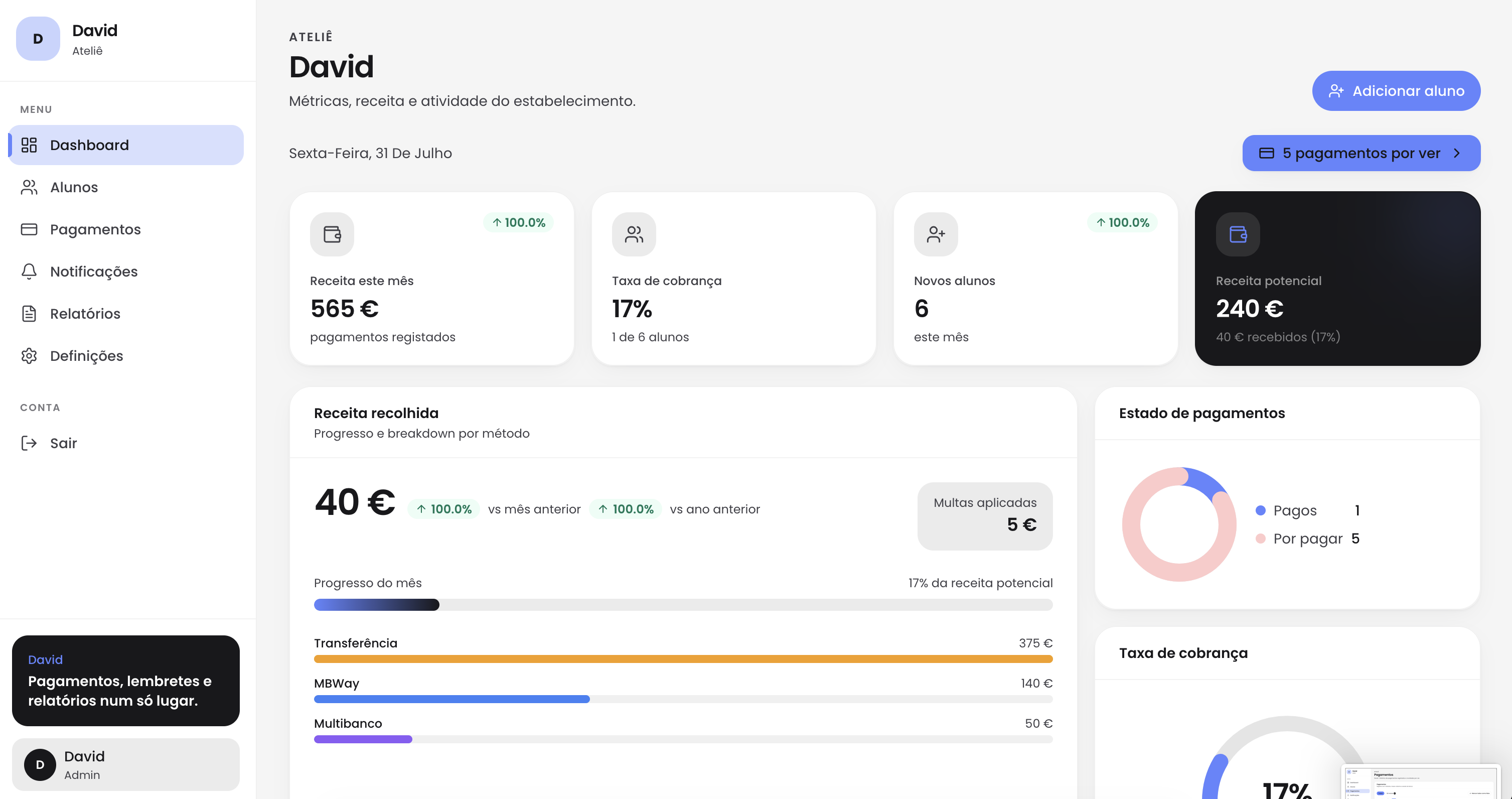Click the 50 € Multibanco amount

(1039, 723)
